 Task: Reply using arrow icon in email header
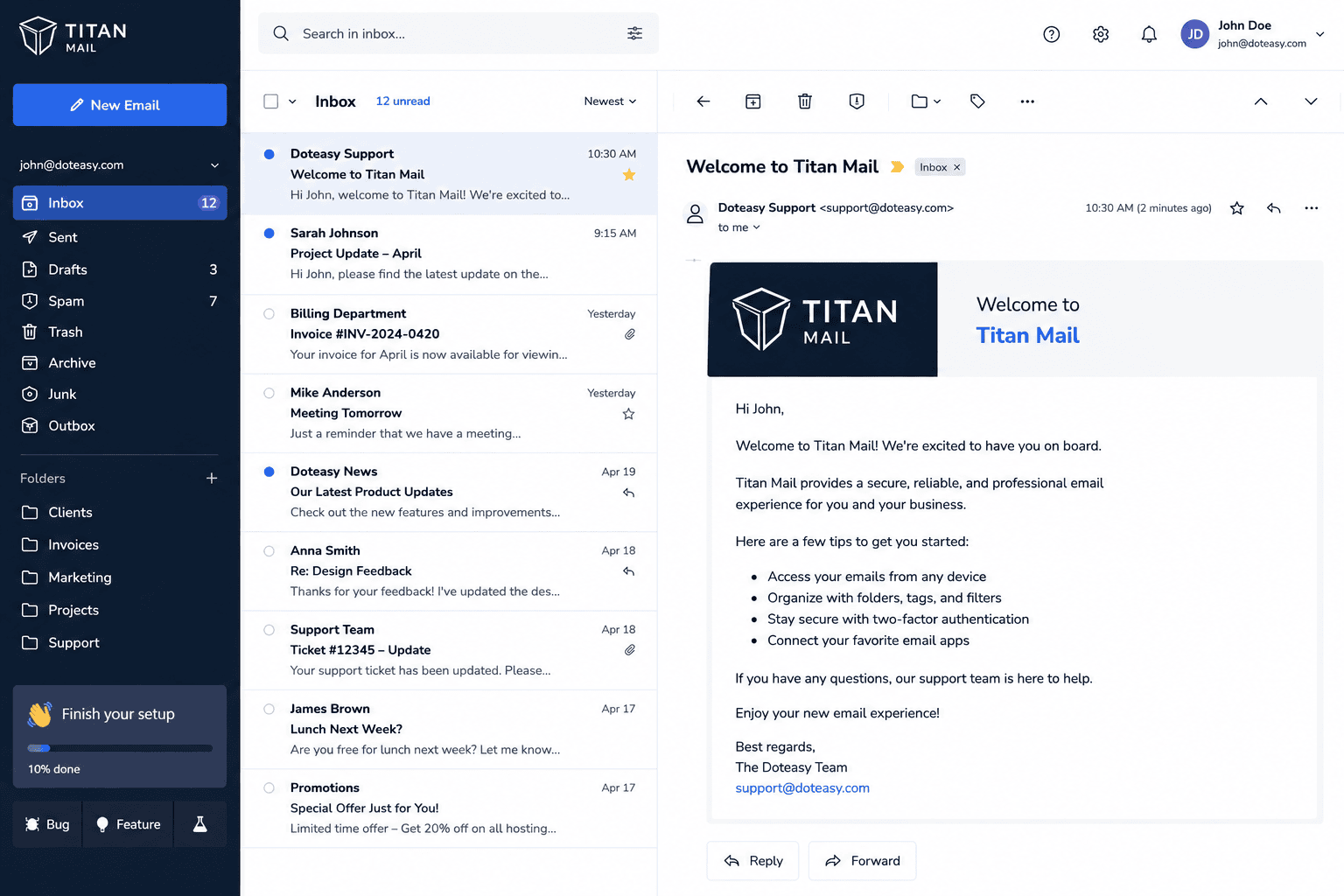[x=1274, y=208]
